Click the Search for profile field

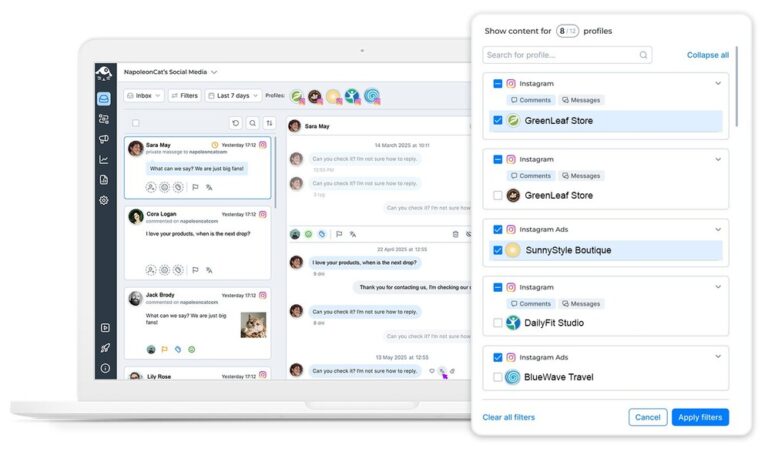click(567, 55)
